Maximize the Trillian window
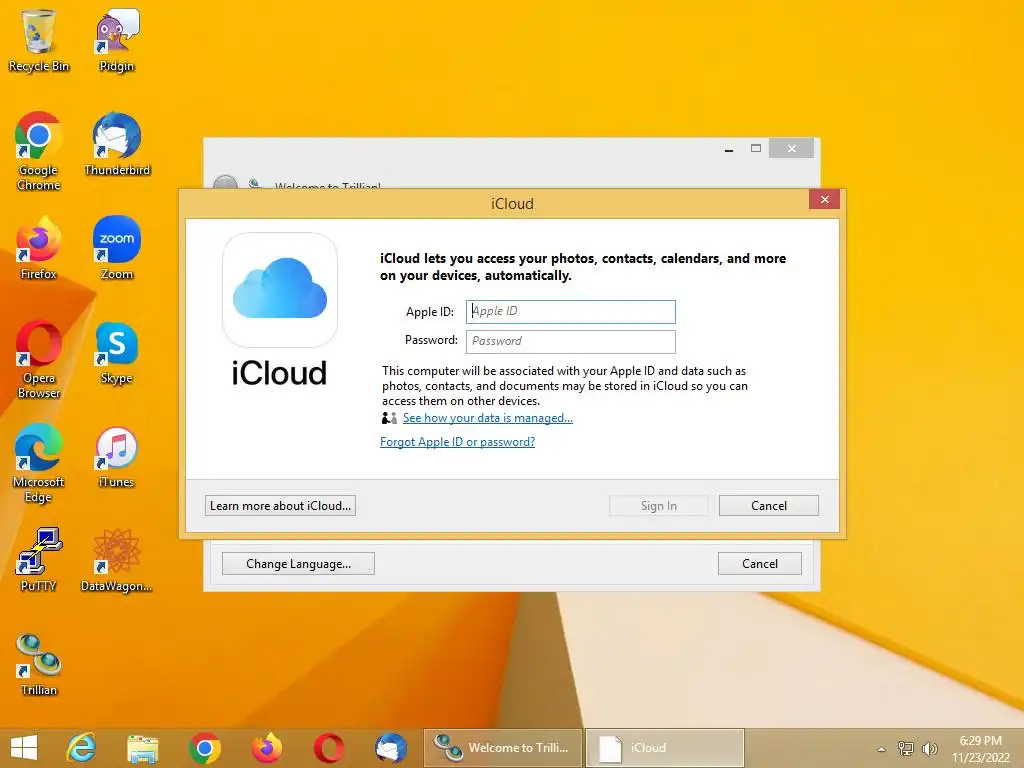 (x=756, y=148)
